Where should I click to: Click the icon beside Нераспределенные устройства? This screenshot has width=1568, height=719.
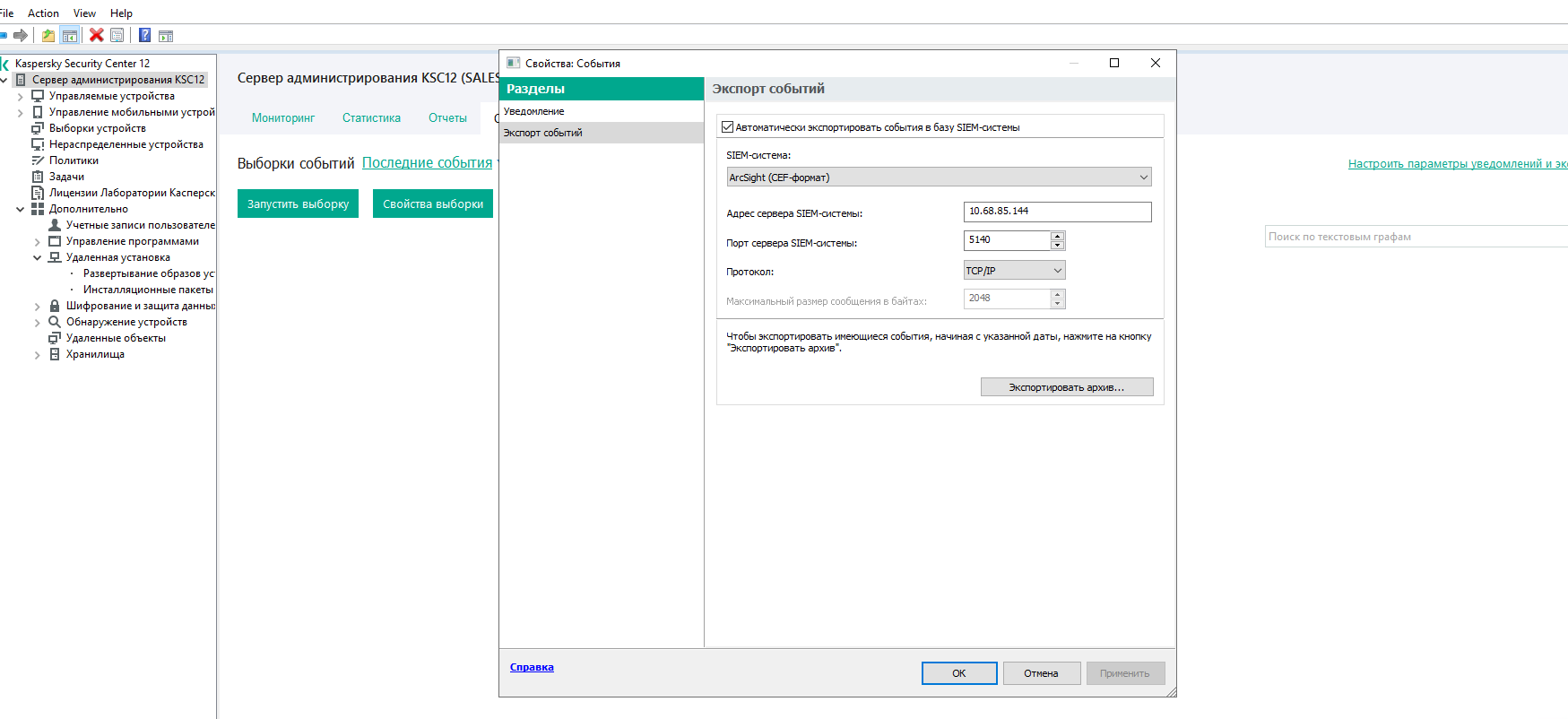(38, 144)
